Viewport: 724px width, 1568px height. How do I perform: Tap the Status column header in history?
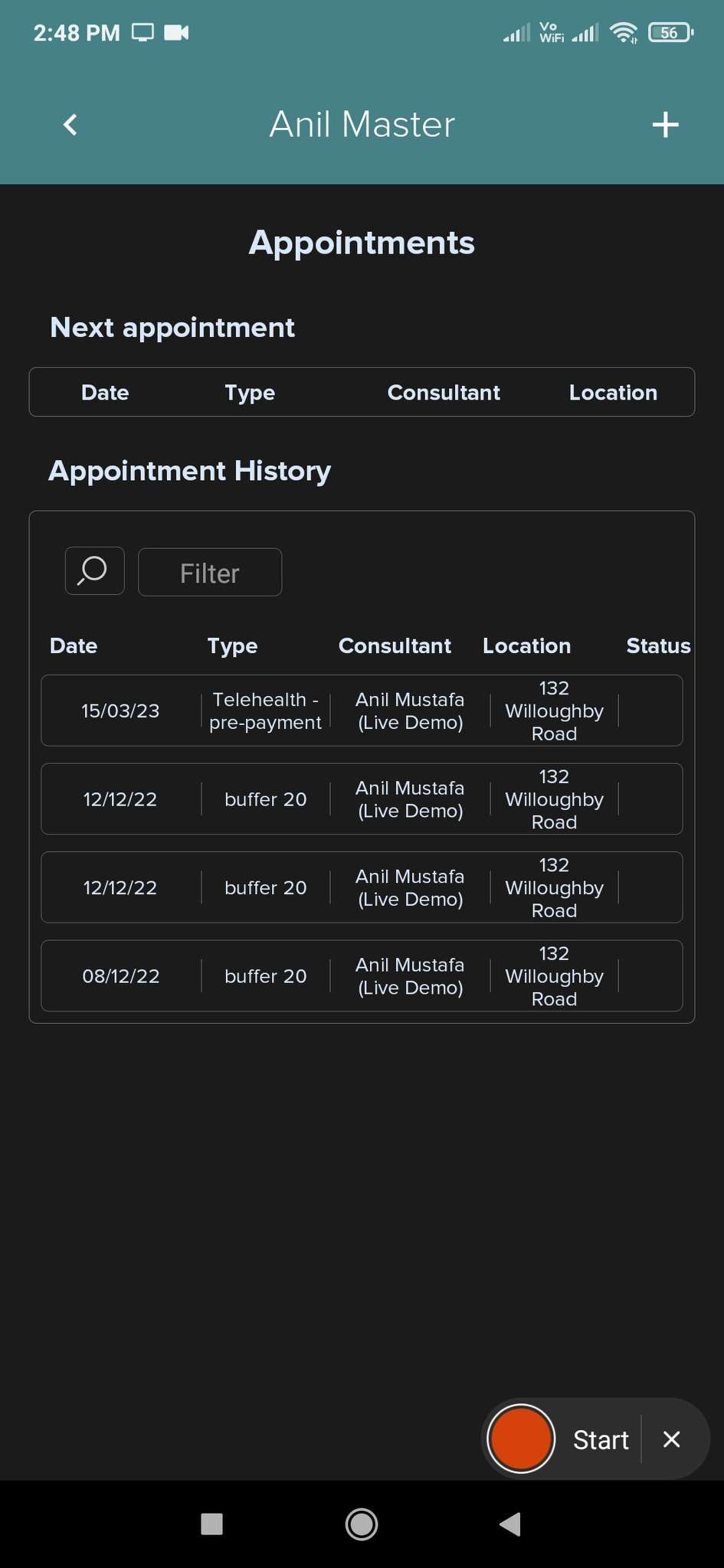click(658, 646)
